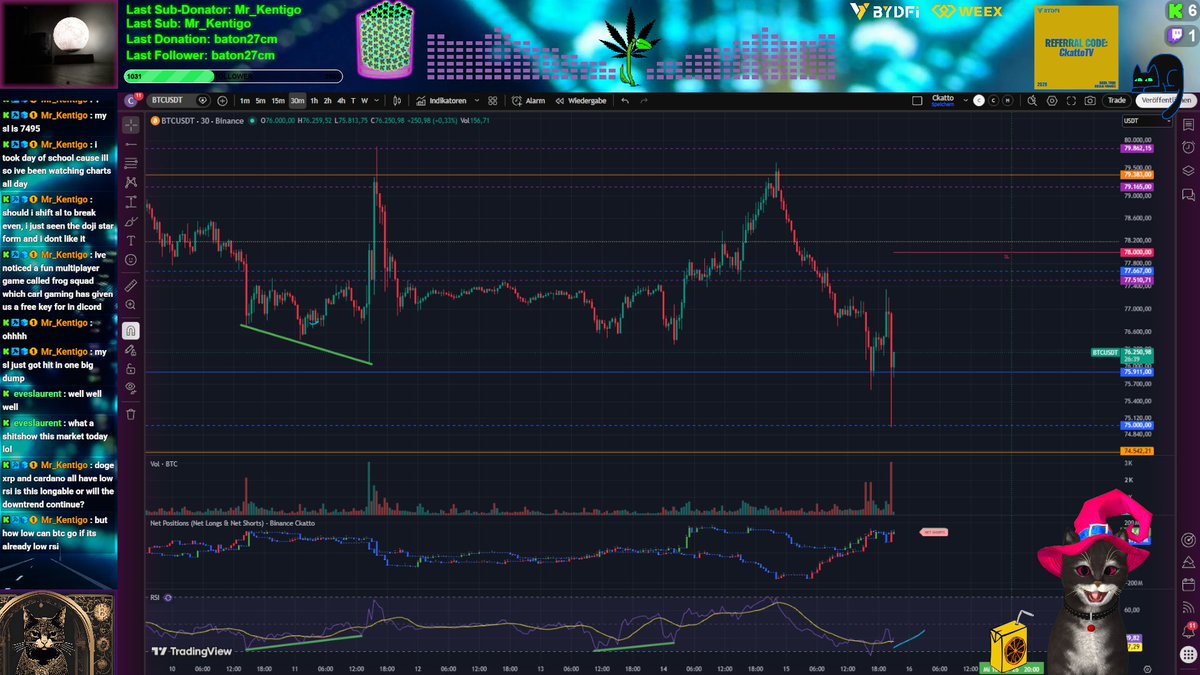1200x675 pixels.
Task: Click the Ckatto layout name
Action: pyautogui.click(x=943, y=98)
